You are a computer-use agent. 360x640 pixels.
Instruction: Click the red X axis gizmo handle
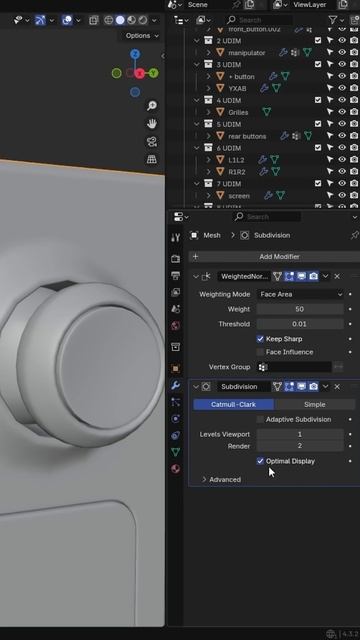pos(140,73)
